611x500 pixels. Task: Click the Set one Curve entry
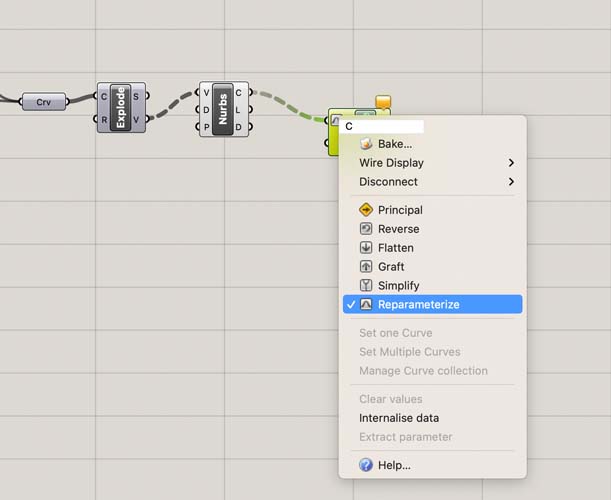(433, 333)
